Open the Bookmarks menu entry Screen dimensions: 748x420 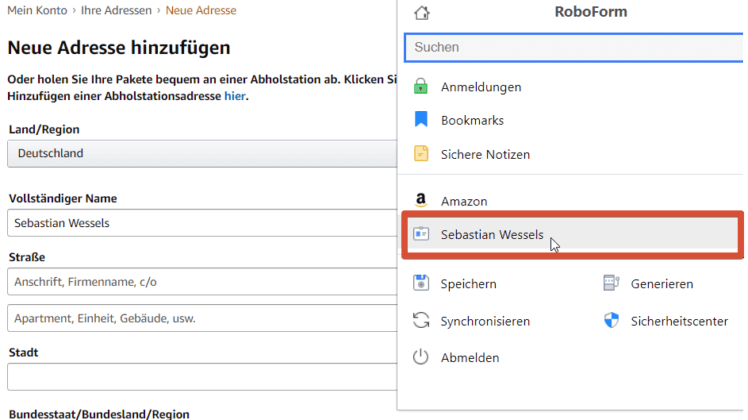tap(472, 120)
